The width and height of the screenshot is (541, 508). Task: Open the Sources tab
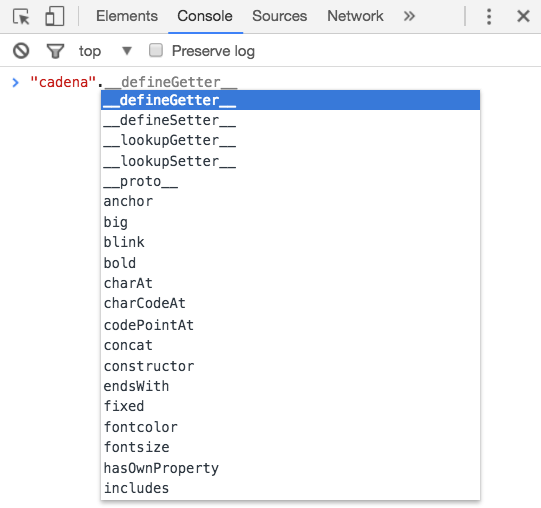[x=279, y=16]
